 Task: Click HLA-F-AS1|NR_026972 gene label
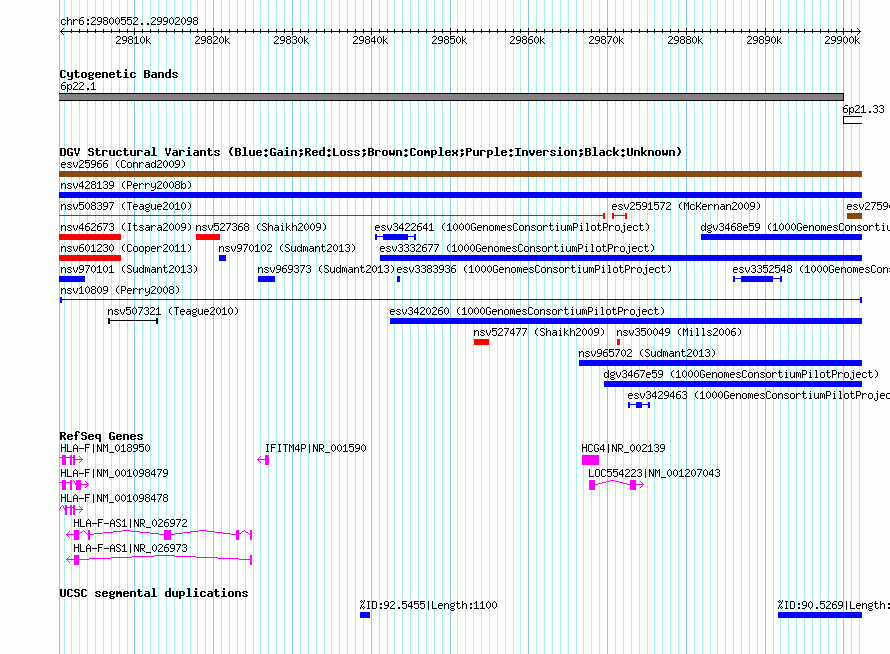point(131,523)
